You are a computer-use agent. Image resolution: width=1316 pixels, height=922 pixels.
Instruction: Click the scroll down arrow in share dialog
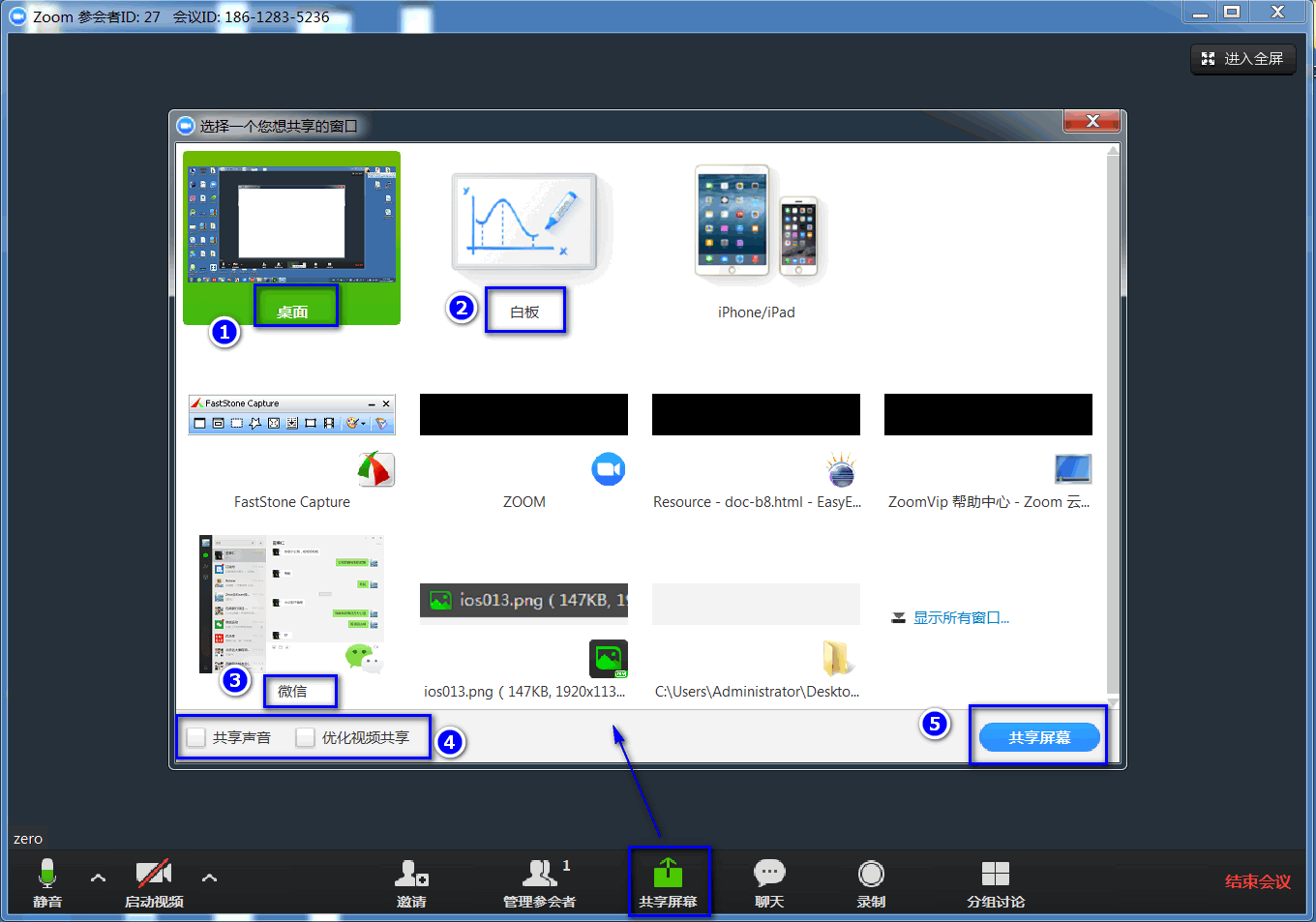click(x=1113, y=701)
